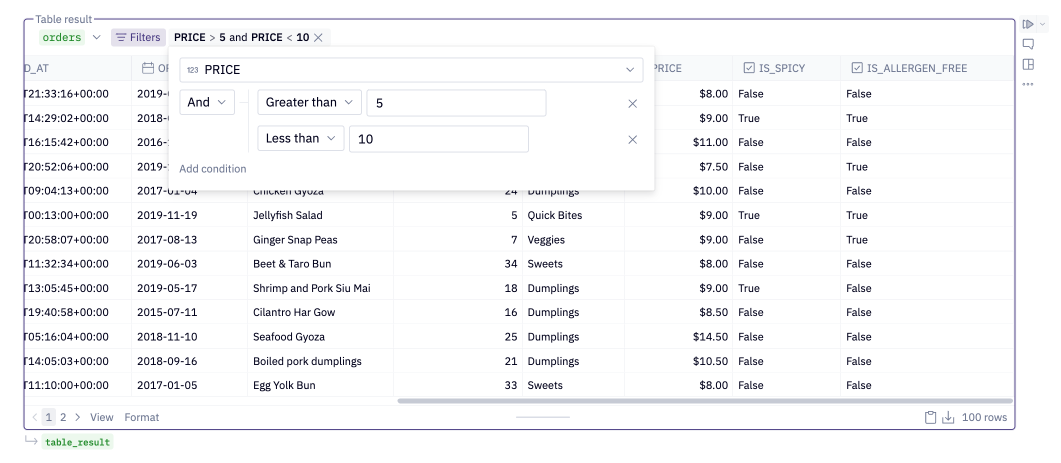The image size is (1061, 463).
Task: Click the 2018-09-16 date cell
Action: [x=189, y=361]
